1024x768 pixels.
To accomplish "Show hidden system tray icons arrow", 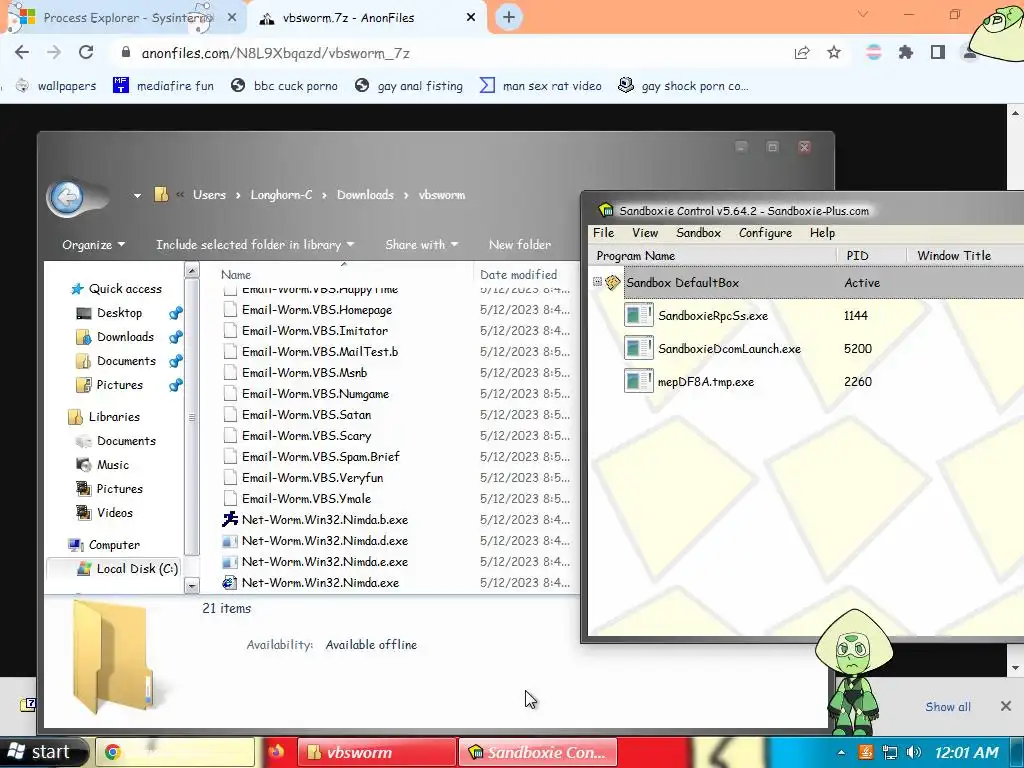I will click(841, 753).
